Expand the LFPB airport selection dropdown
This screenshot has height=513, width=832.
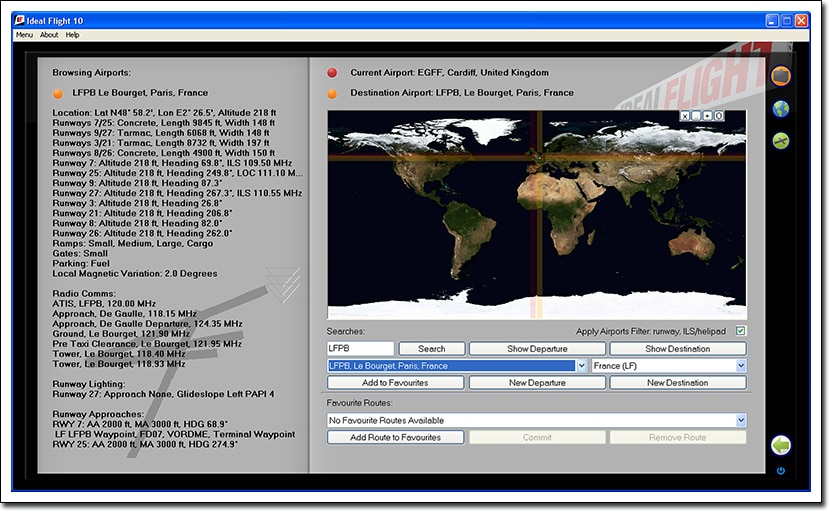(581, 366)
